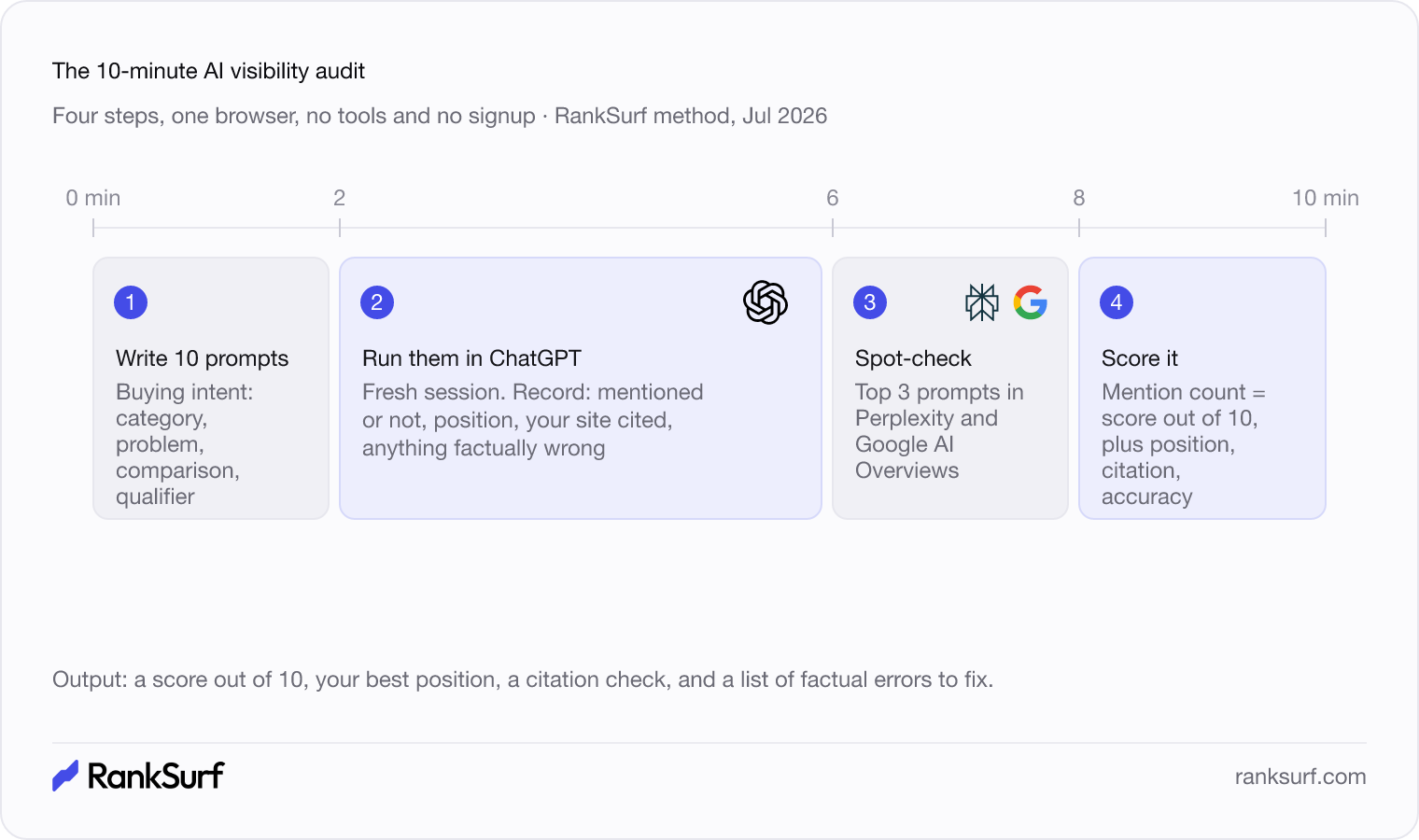Click the title 'The 10-minute AI visibility audit'
The width and height of the screenshot is (1419, 840).
coord(208,71)
